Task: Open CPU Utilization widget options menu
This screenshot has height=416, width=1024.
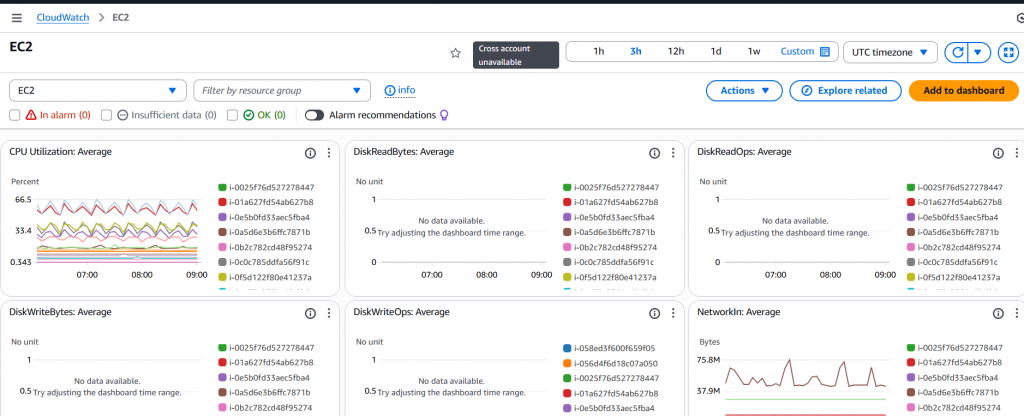Action: pos(329,153)
